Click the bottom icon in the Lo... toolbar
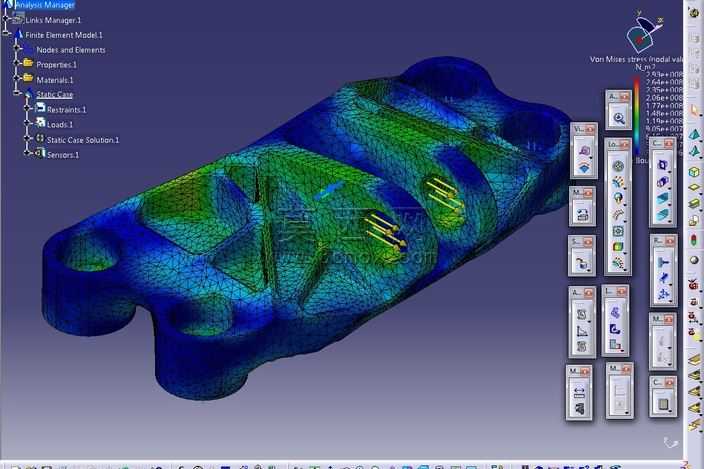The image size is (704, 469). (618, 263)
